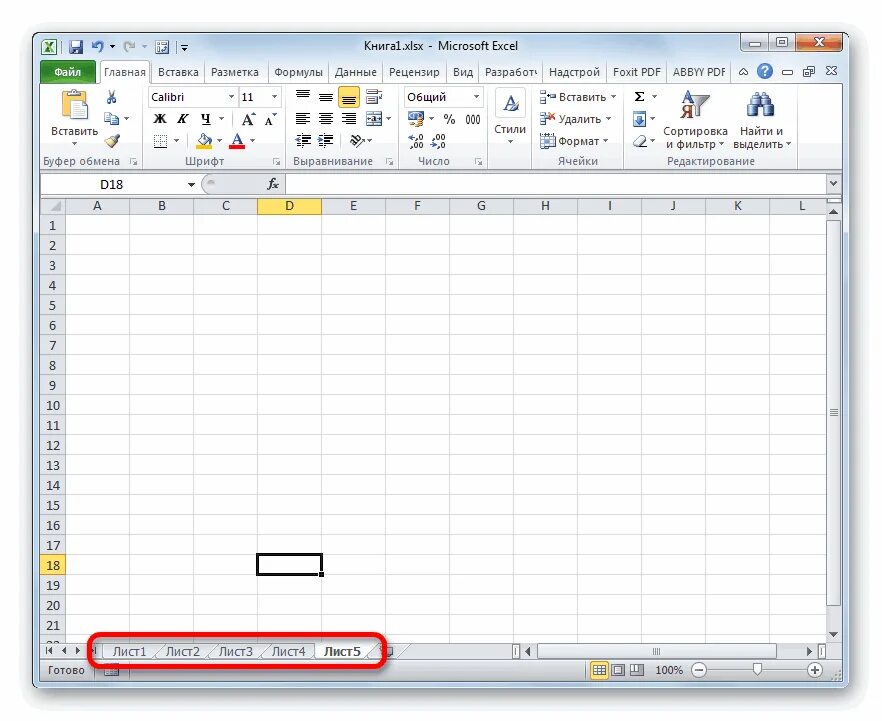Zoom in with plus button

click(814, 670)
